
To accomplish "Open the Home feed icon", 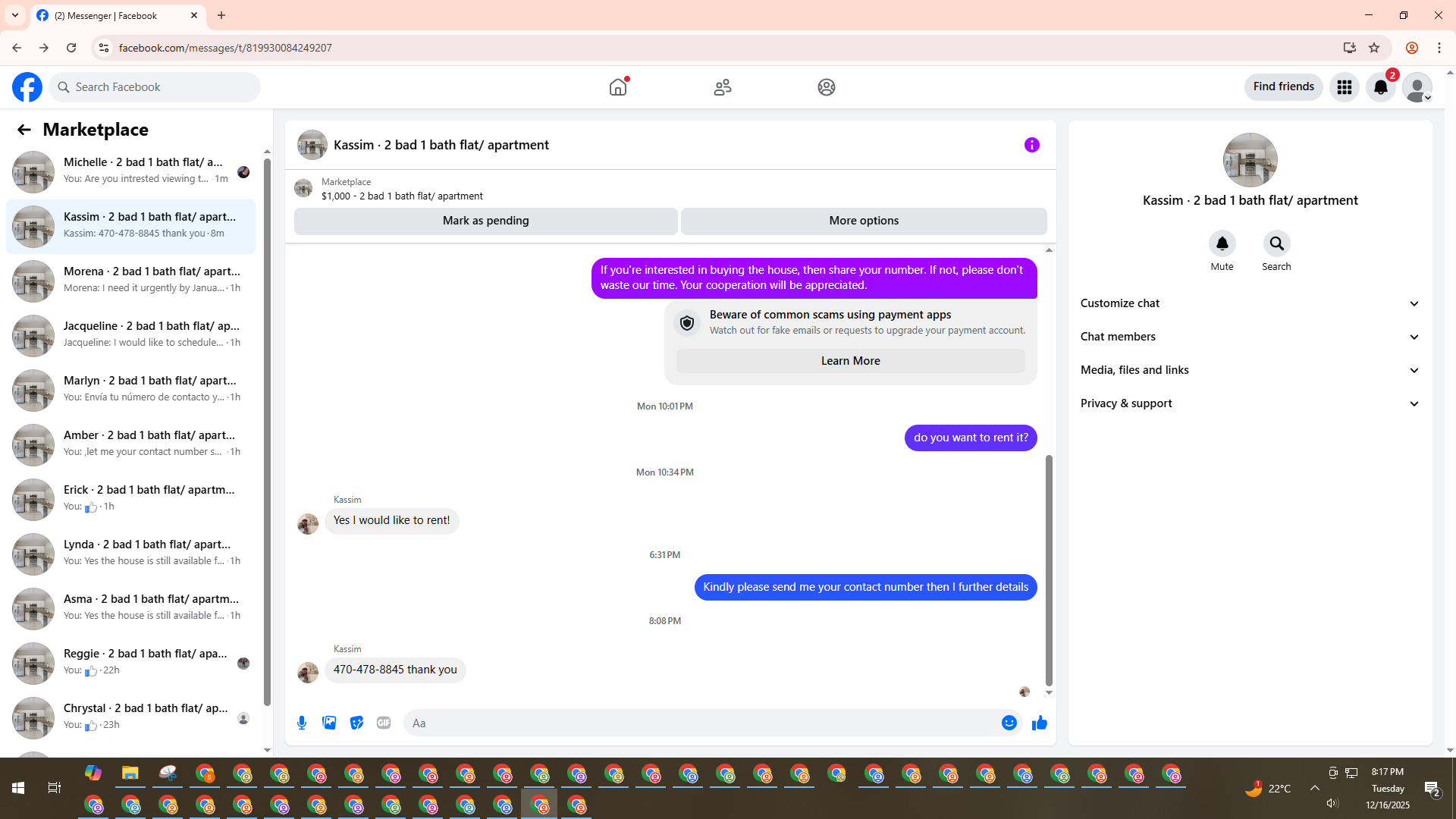I will pyautogui.click(x=618, y=87).
